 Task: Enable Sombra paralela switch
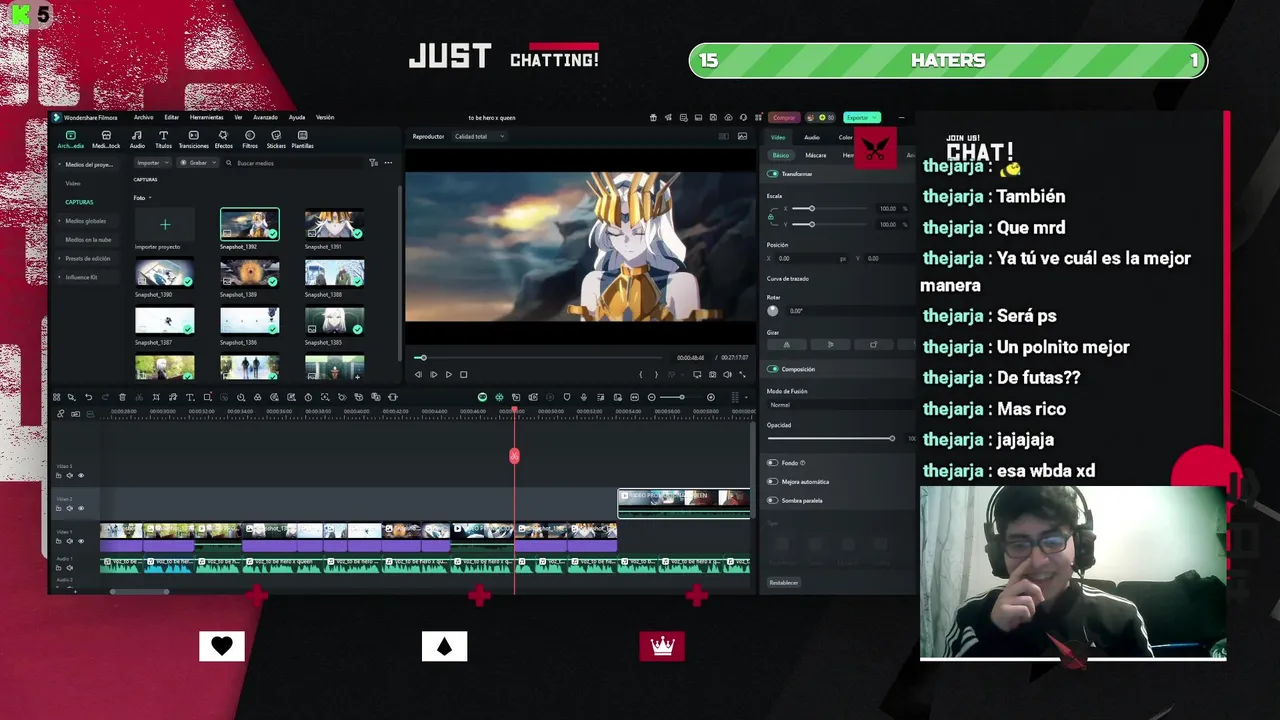tap(772, 500)
